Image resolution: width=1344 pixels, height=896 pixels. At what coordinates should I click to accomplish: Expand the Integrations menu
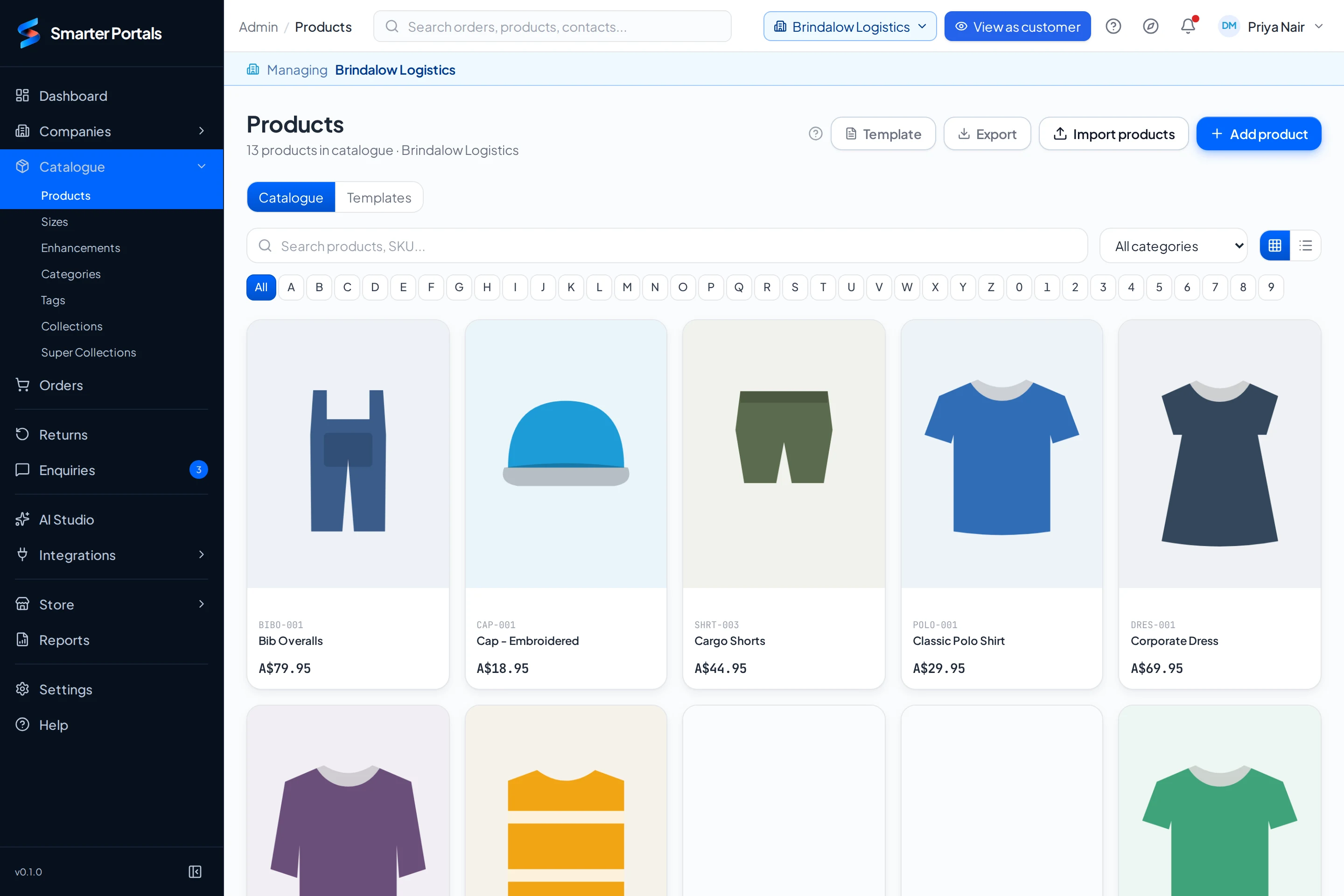[112, 555]
